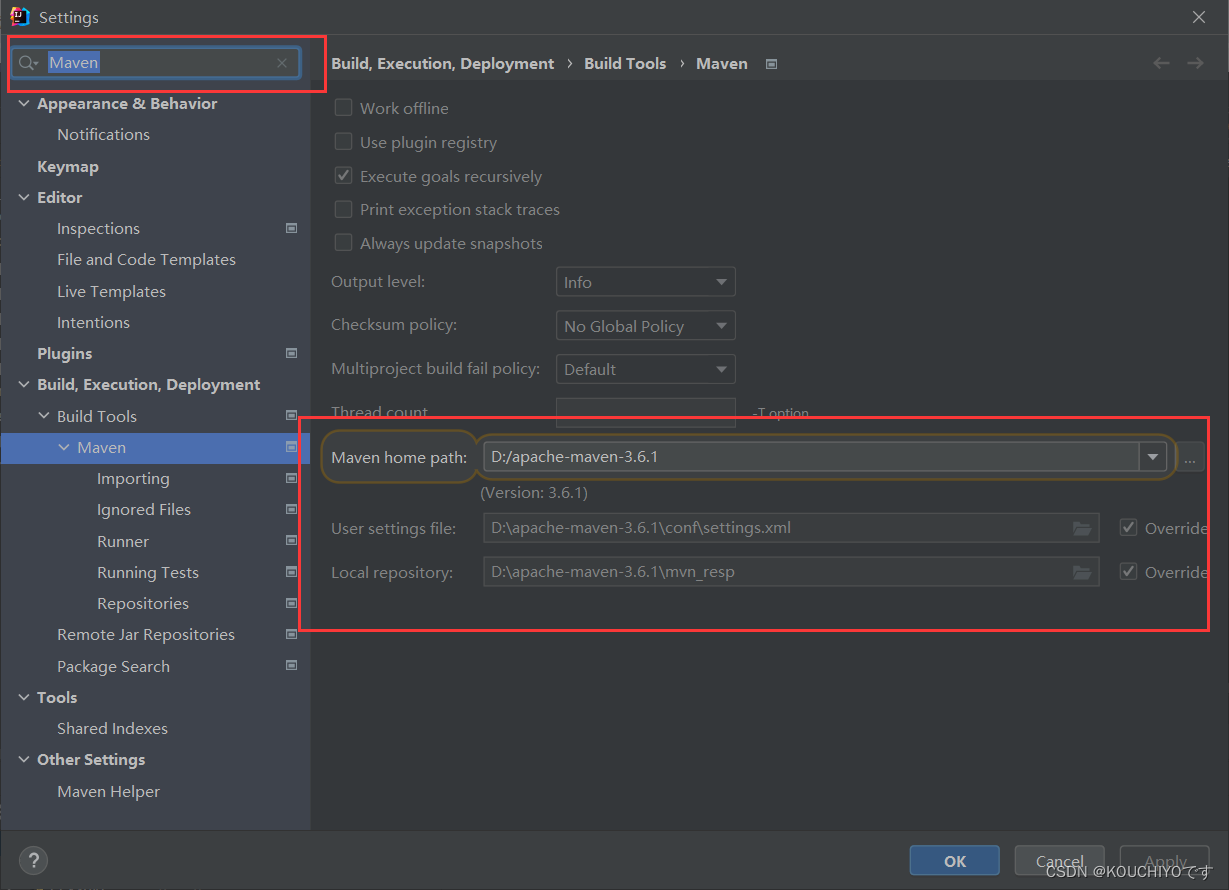Open help with the question mark icon
The height and width of the screenshot is (890, 1229).
point(33,860)
